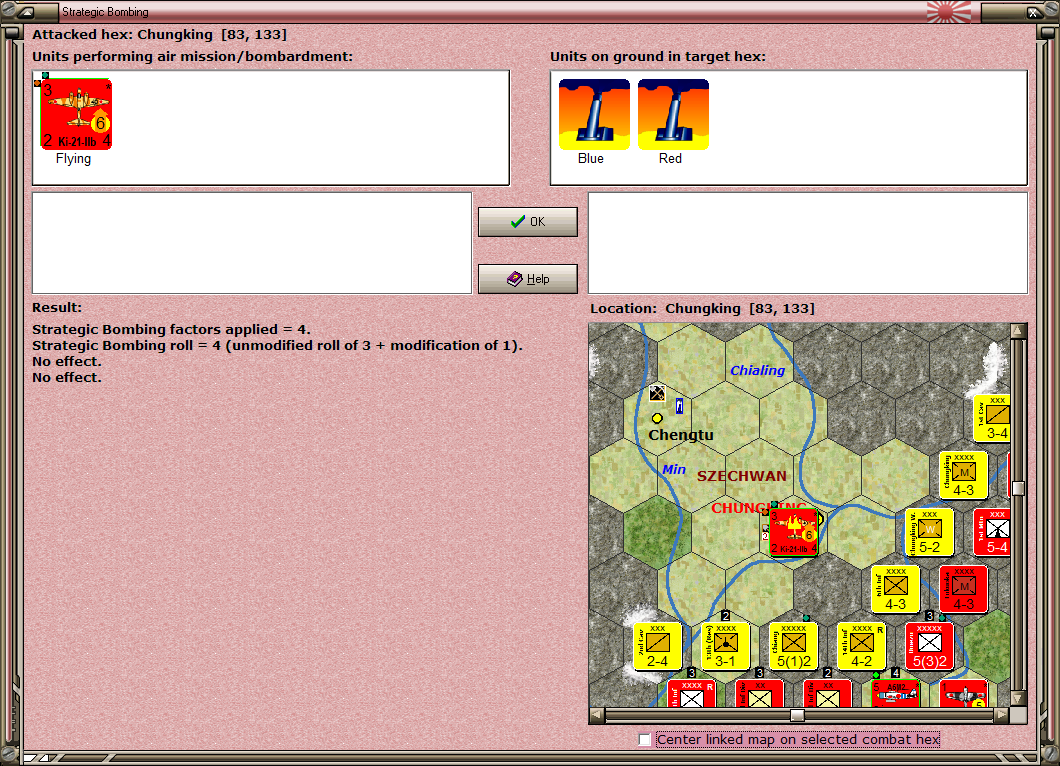The image size is (1060, 766).
Task: Click the 'Strategic Bombing roll = 4' result line
Action: coord(277,345)
